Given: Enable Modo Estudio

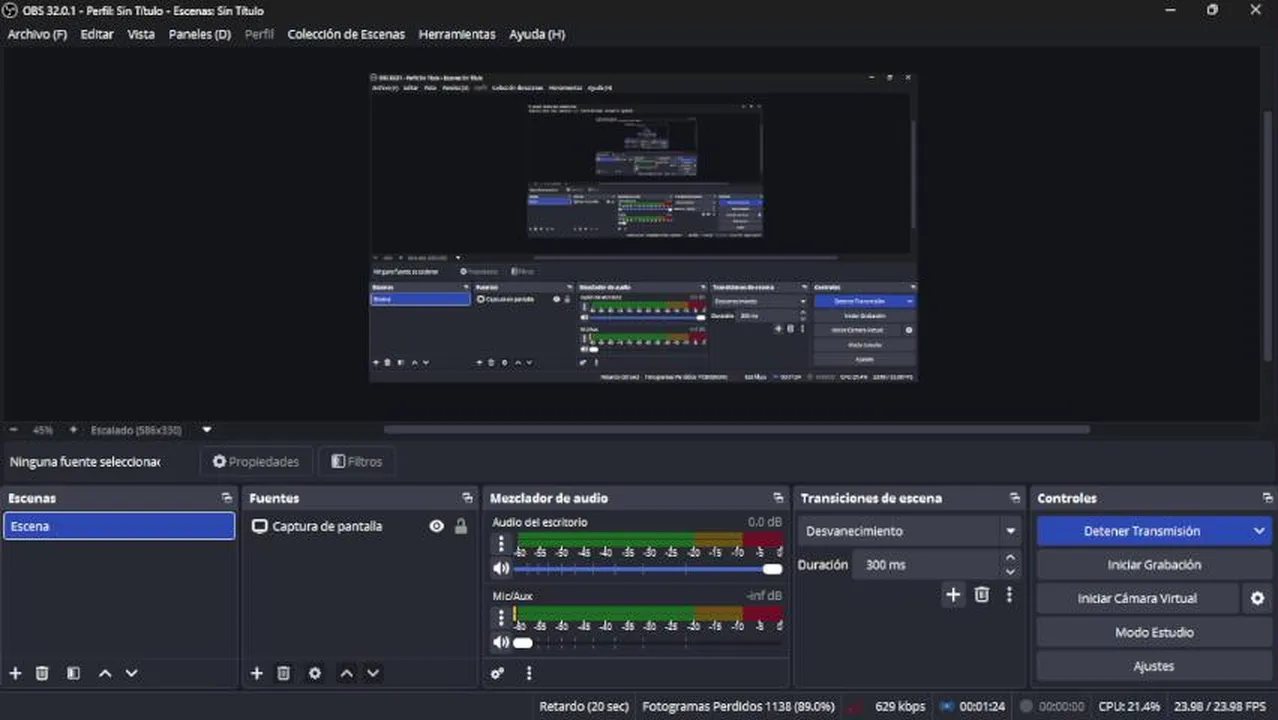Looking at the screenshot, I should point(1154,632).
